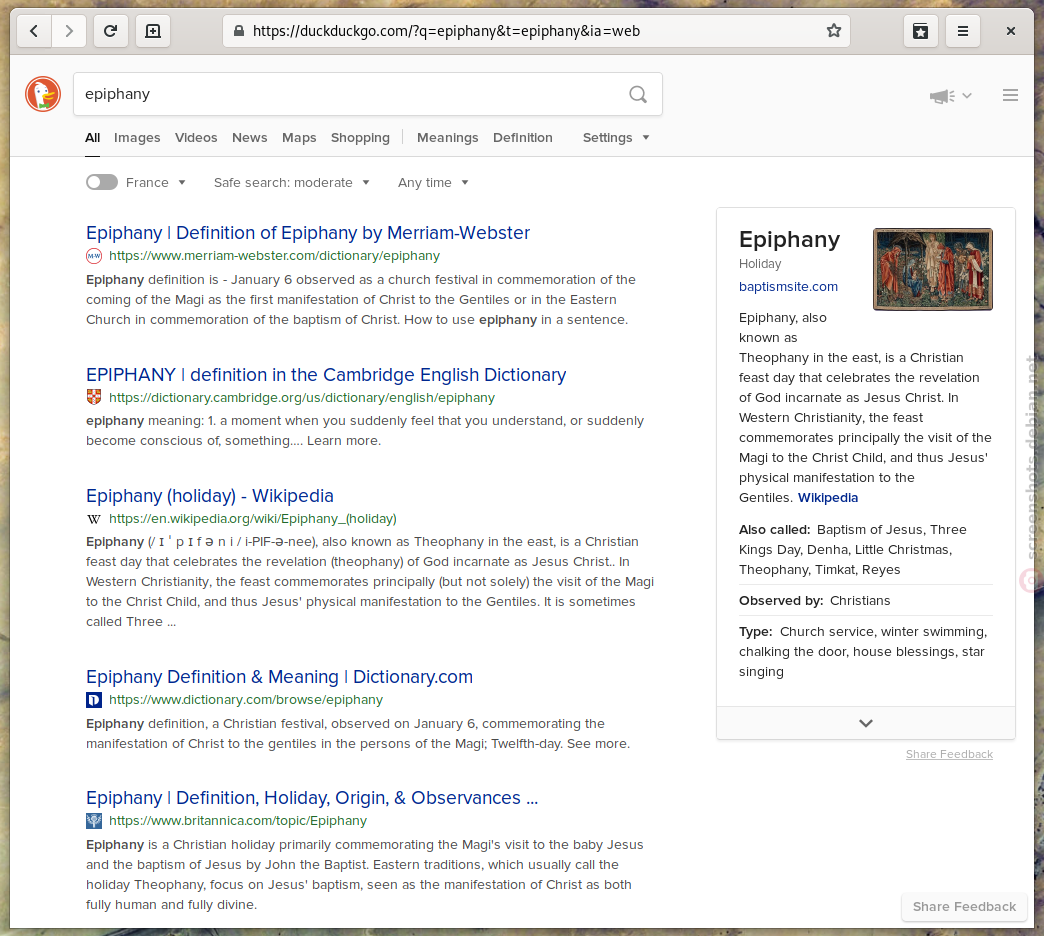Click the dictionary.cambridge.org URL link

(x=302, y=397)
